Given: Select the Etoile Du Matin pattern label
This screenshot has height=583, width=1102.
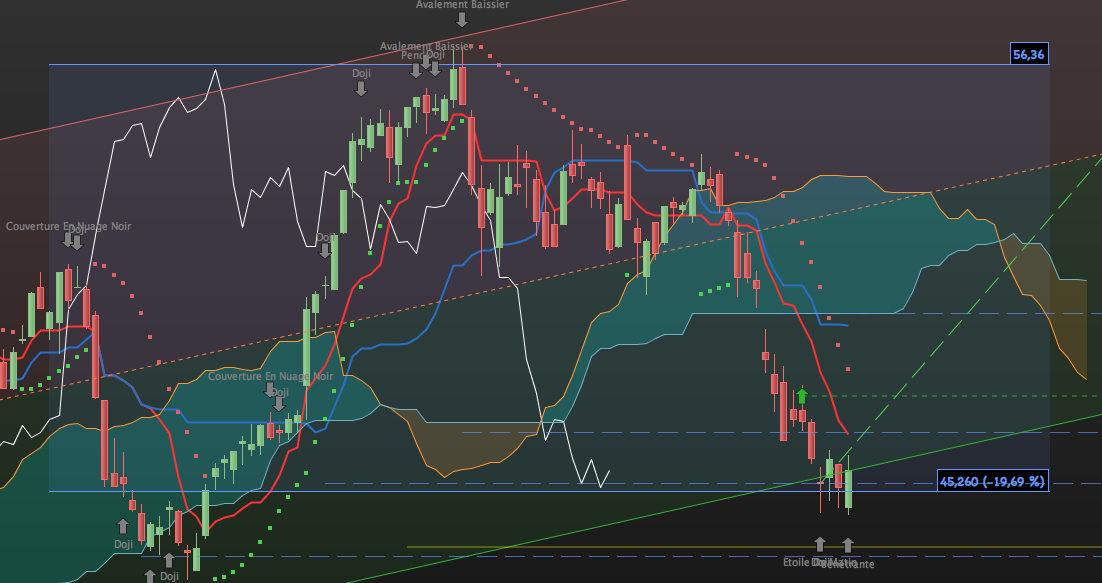Looking at the screenshot, I should click(x=819, y=562).
